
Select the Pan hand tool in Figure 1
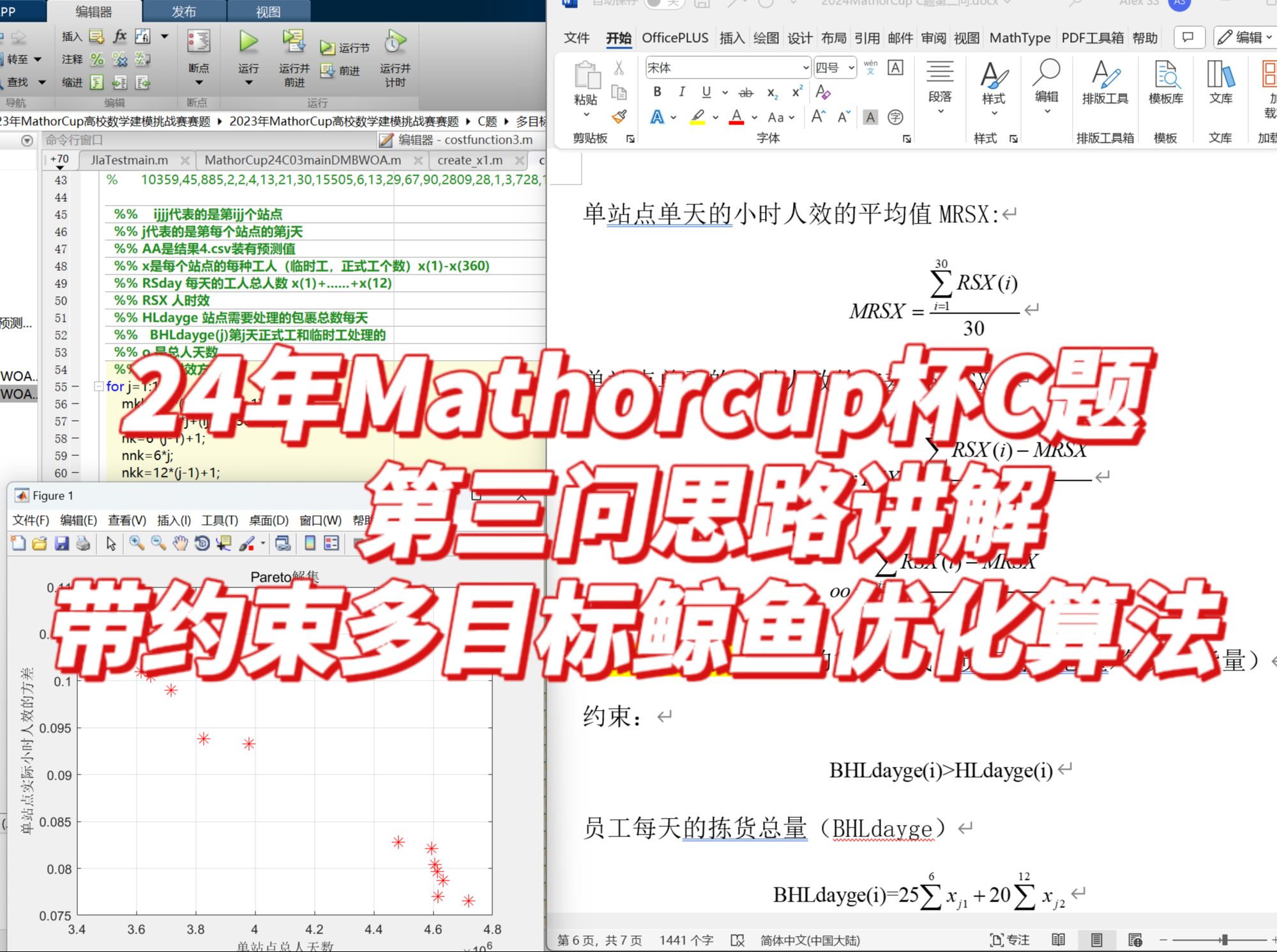pyautogui.click(x=181, y=543)
